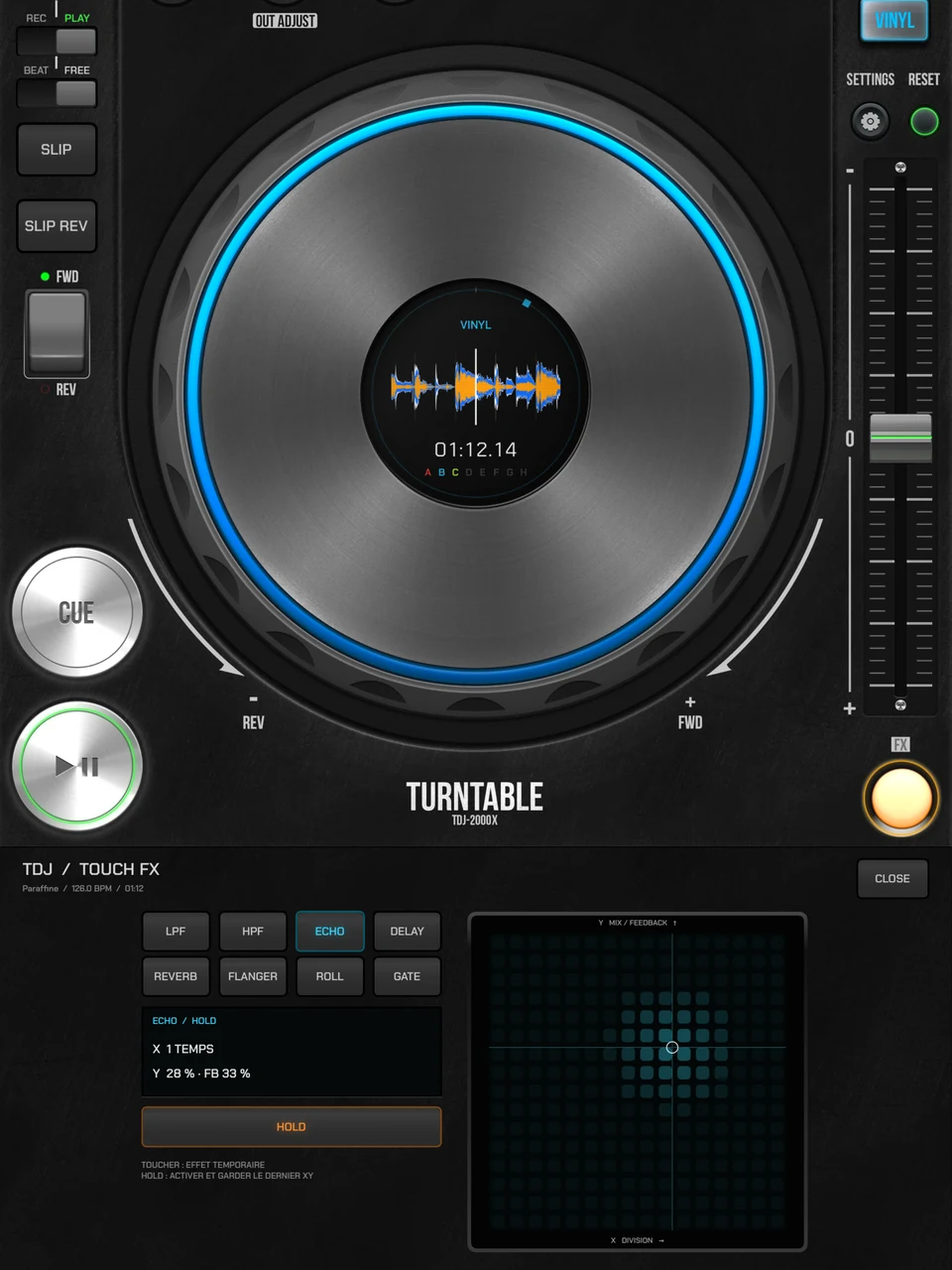Tap the FWD nudge label

690,722
